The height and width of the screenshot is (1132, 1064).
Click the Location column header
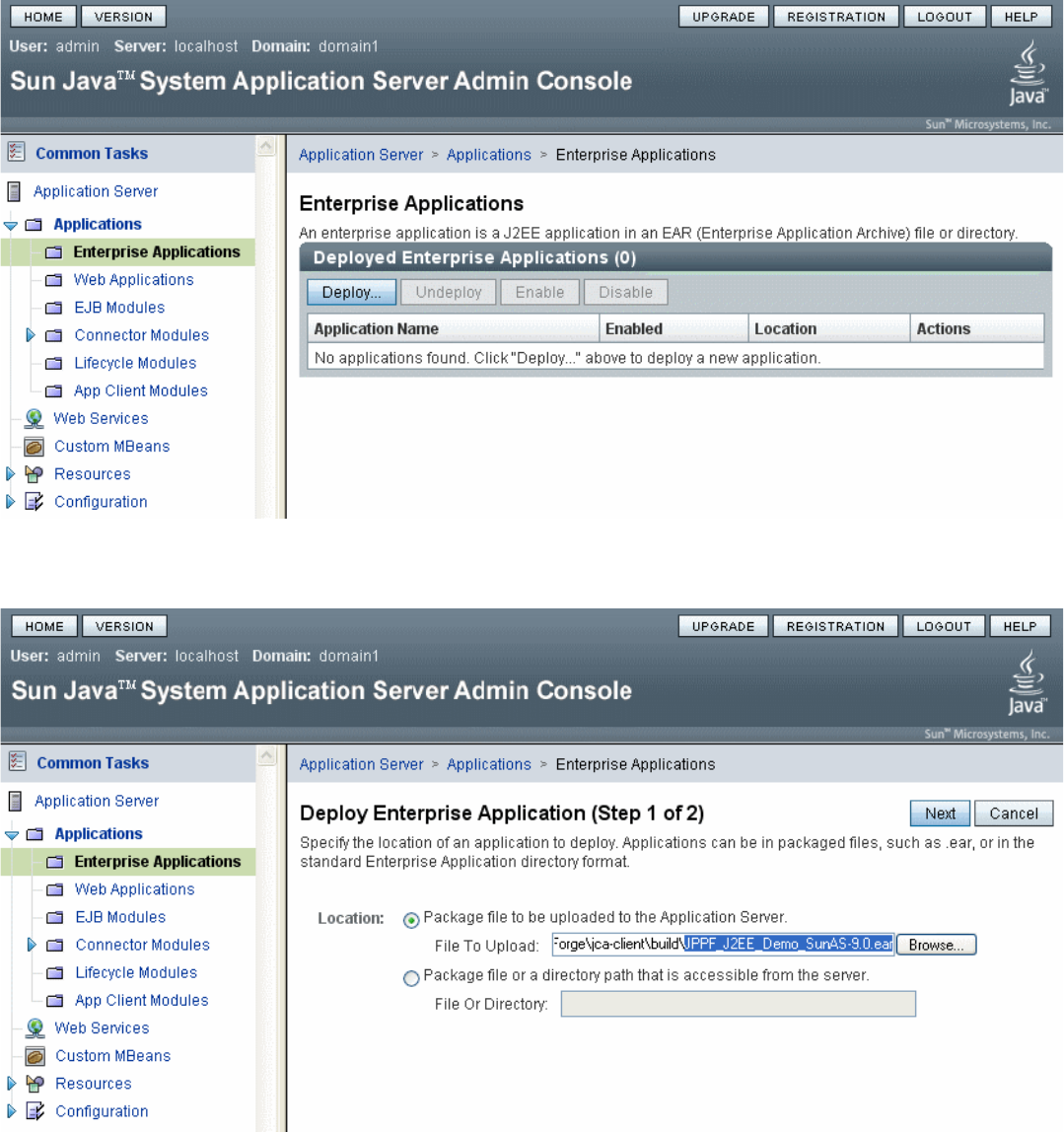[828, 328]
